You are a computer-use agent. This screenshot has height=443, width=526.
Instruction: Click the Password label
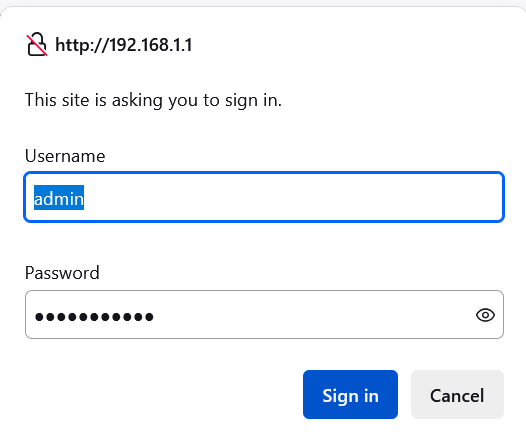tap(62, 273)
